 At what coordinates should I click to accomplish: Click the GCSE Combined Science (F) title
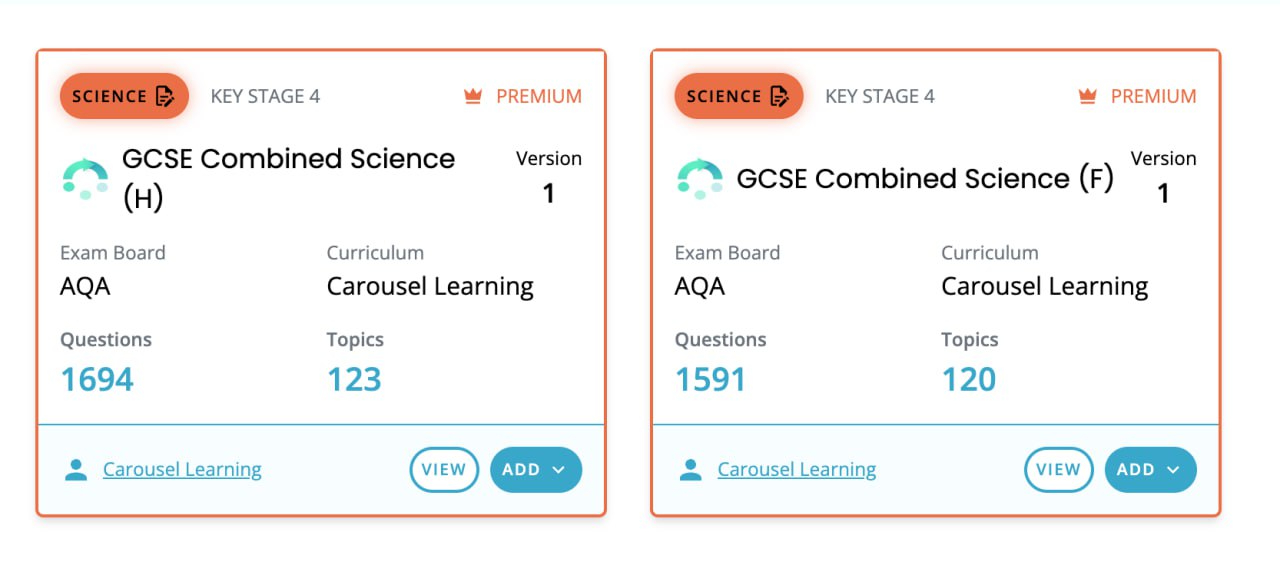(x=924, y=179)
